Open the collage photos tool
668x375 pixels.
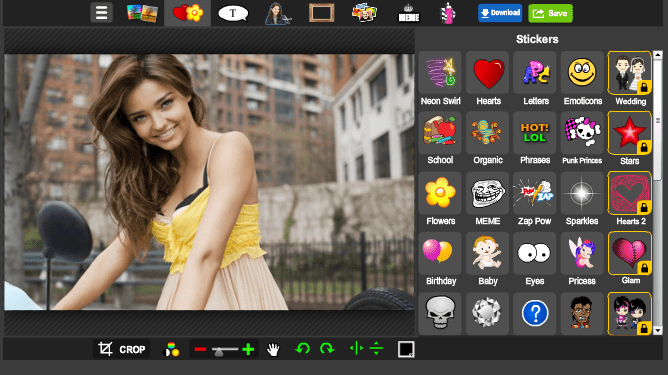[x=364, y=13]
